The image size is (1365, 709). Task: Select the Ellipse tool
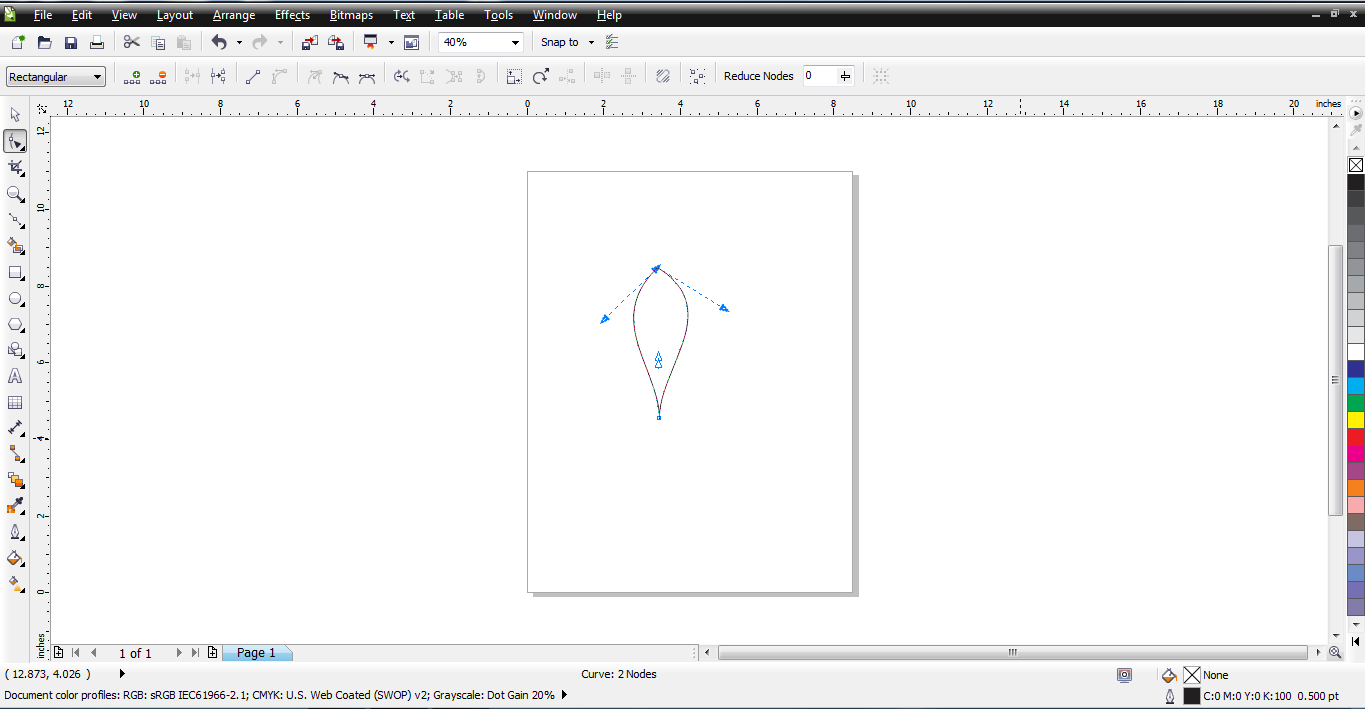pyautogui.click(x=15, y=298)
